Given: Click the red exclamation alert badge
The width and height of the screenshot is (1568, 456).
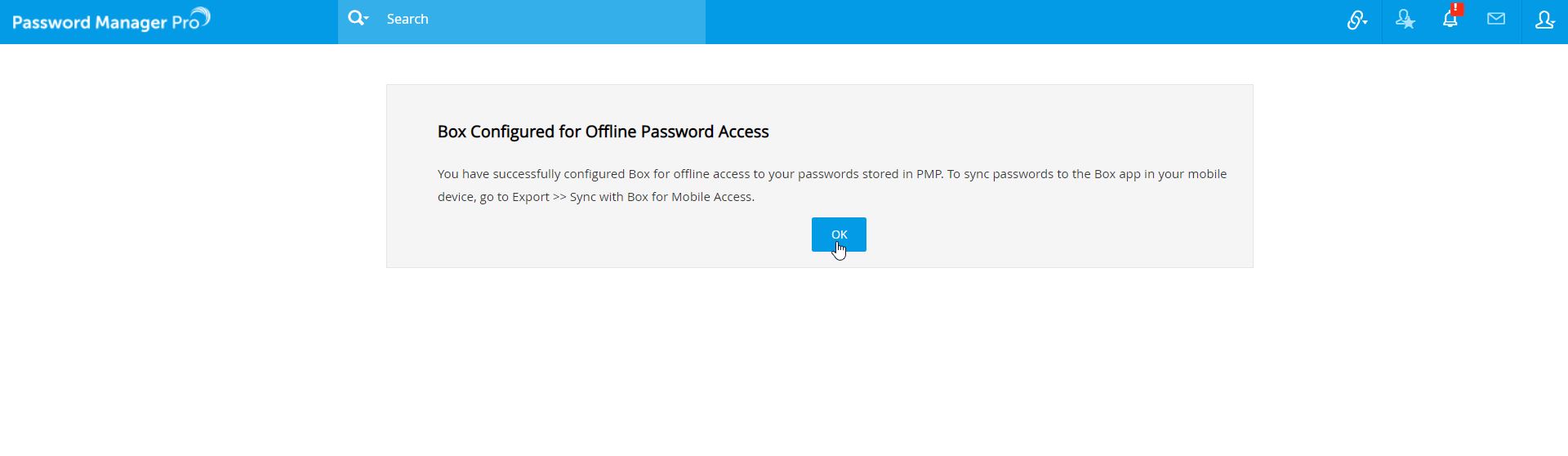Looking at the screenshot, I should pos(1457,9).
